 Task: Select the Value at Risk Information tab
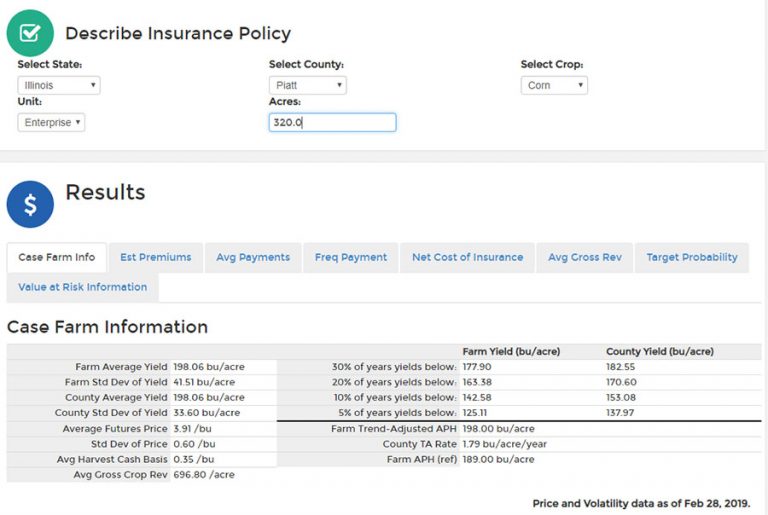83,287
